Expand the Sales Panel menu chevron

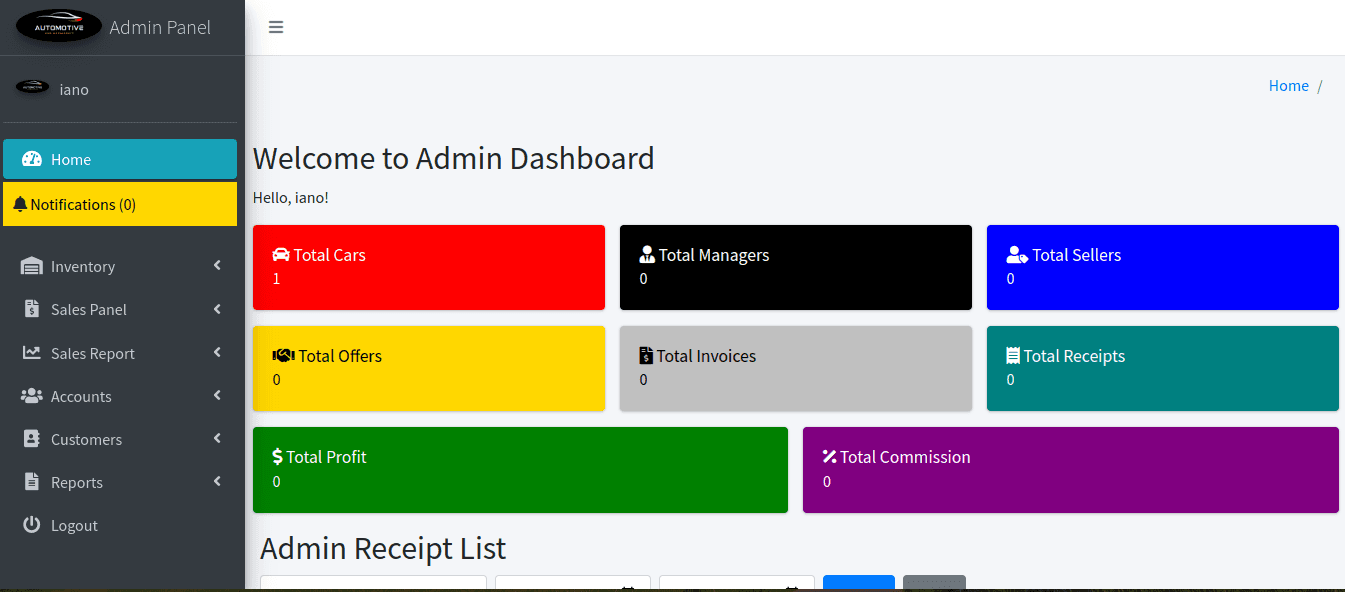pos(217,309)
